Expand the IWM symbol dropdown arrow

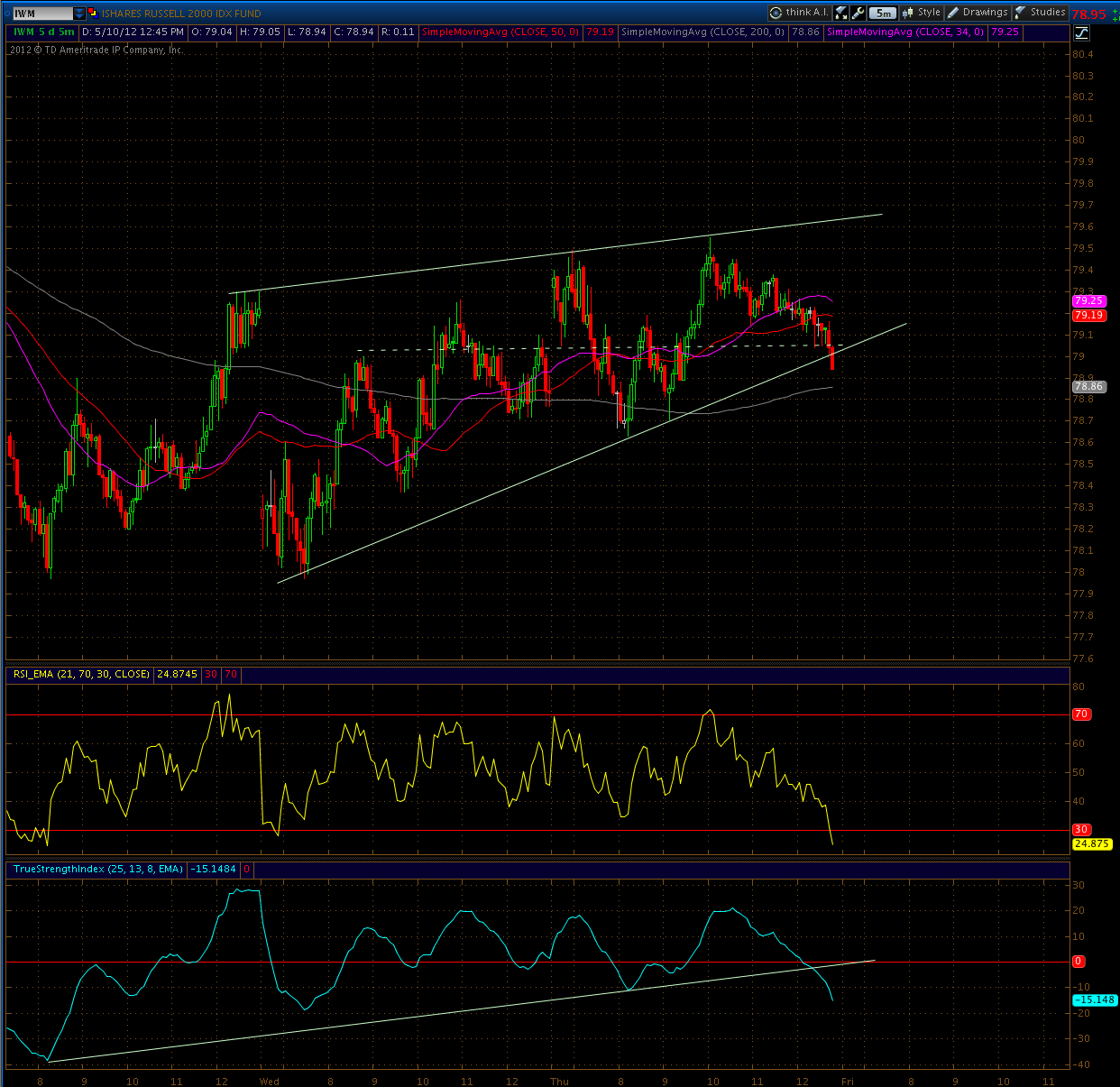point(79,14)
